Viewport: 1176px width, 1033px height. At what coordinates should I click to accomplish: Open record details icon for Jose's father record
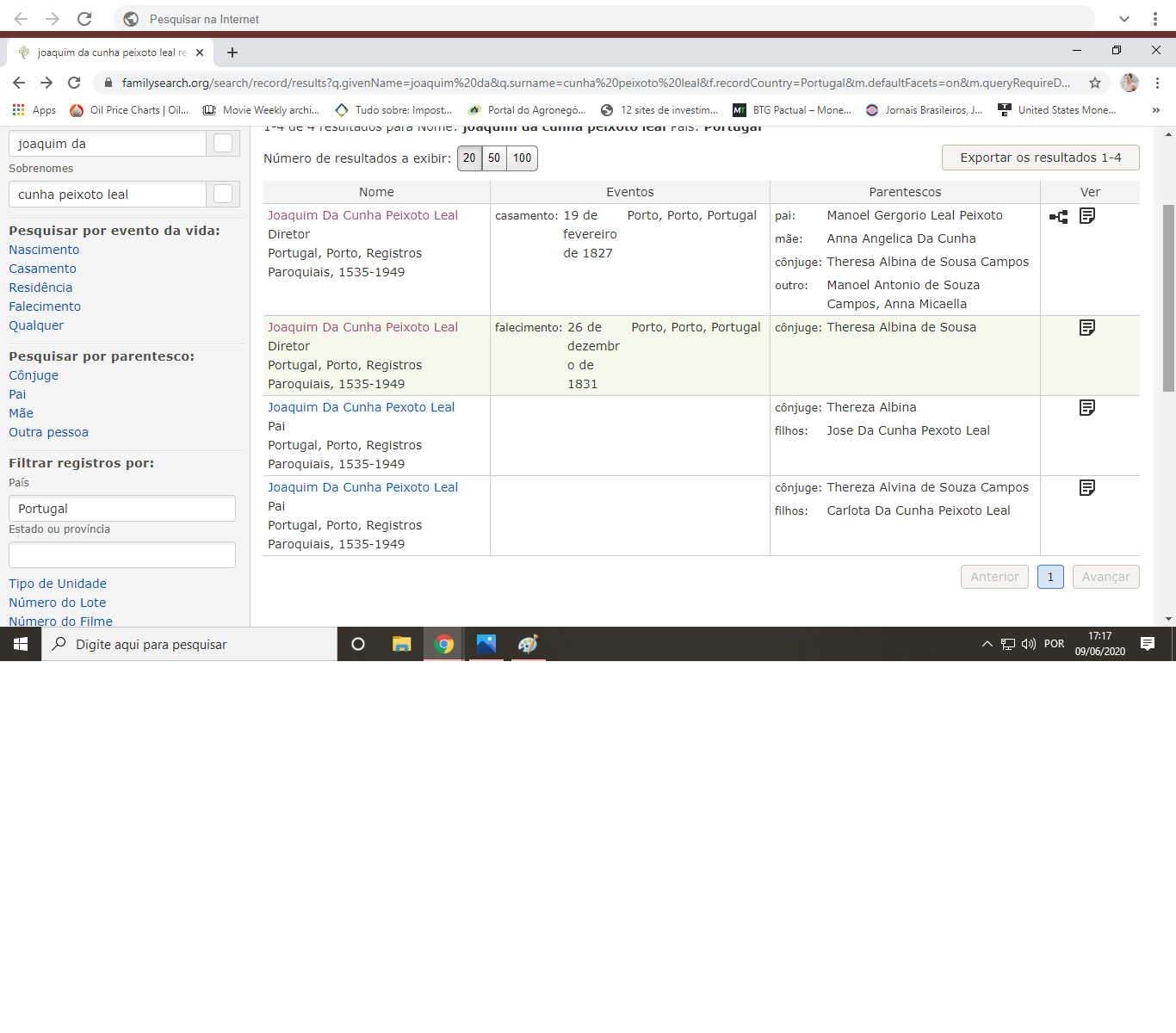click(x=1087, y=408)
